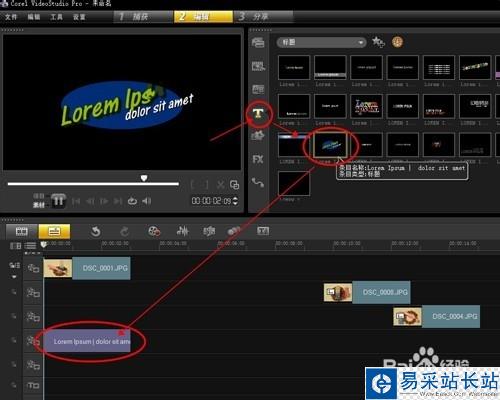
Task: Click the timecode up/down stepper arrows
Action: tap(235, 201)
